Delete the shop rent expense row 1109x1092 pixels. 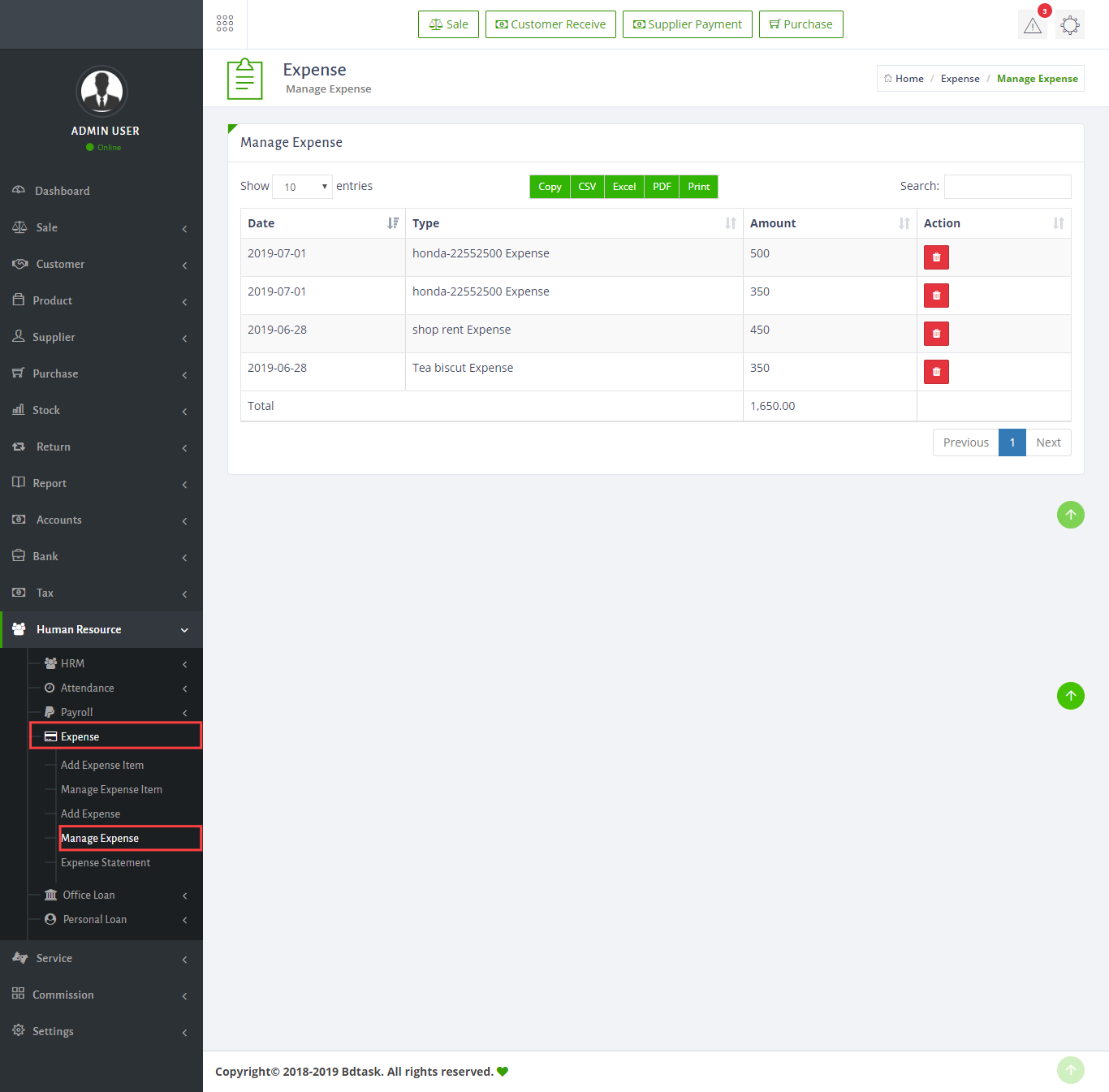coord(936,334)
